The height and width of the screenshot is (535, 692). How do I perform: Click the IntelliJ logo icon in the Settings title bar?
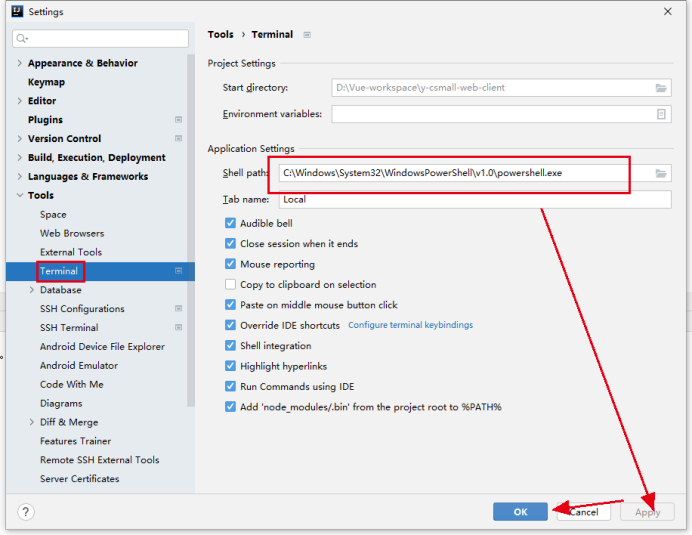17,11
